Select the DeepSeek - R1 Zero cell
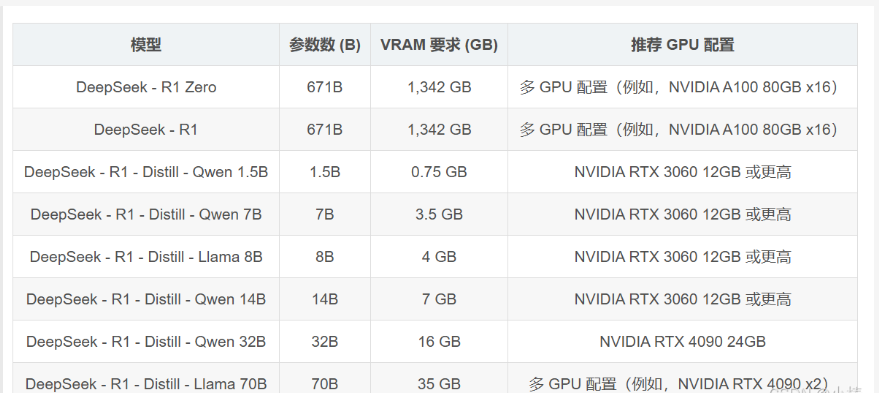Screen dimensions: 879x393 [146, 87]
